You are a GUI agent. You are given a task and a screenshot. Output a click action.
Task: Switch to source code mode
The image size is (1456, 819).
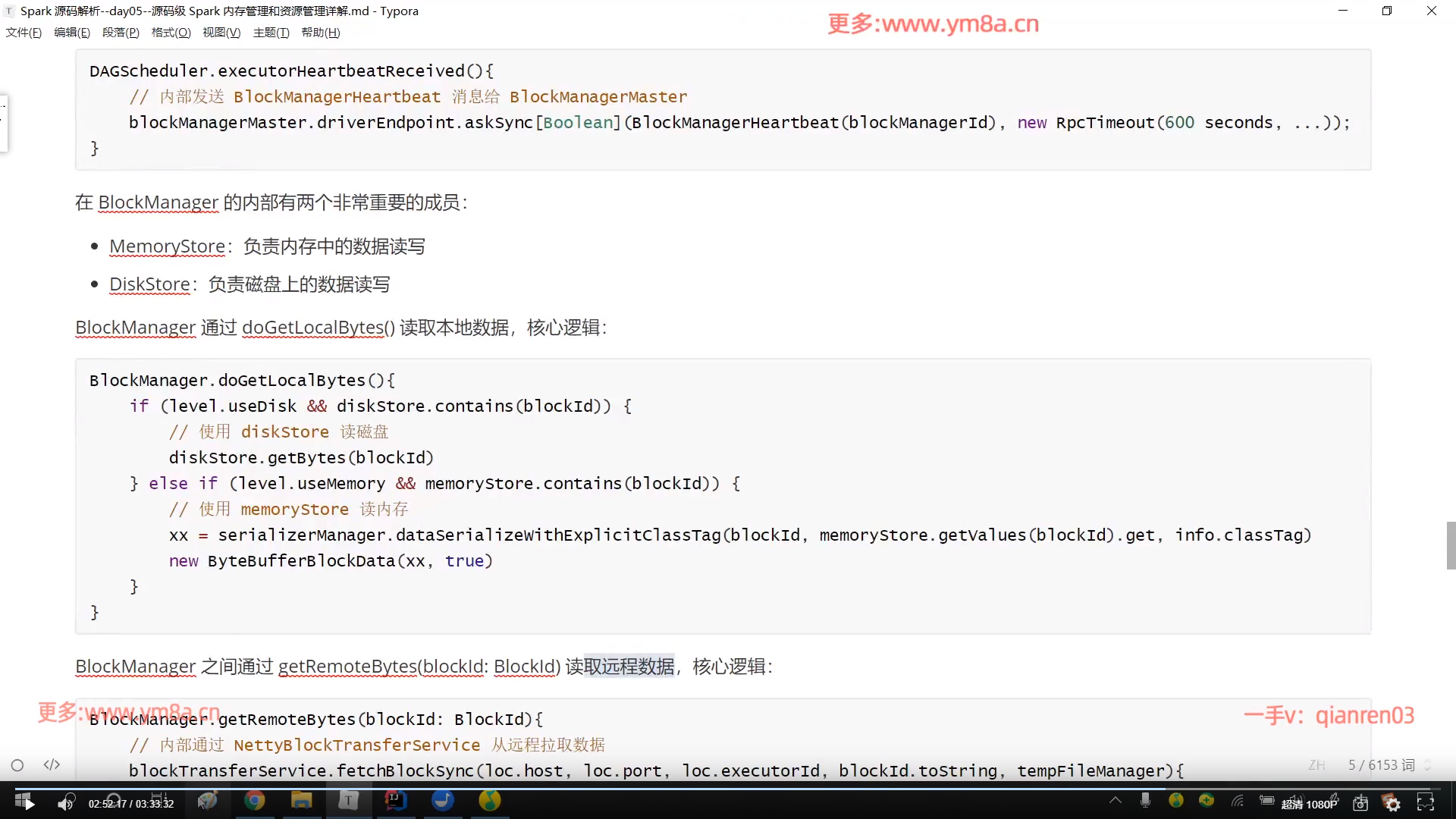tap(52, 765)
